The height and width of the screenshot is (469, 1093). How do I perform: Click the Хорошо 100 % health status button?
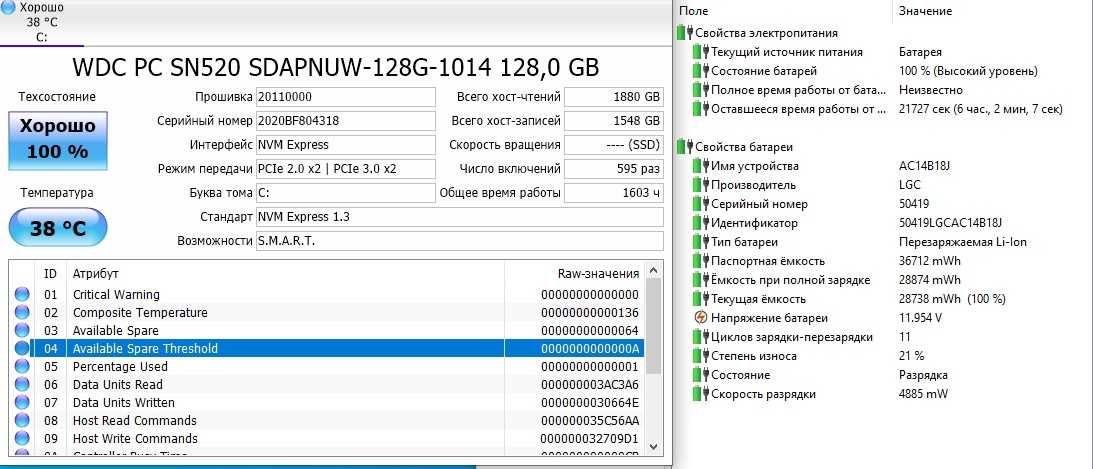tap(58, 140)
